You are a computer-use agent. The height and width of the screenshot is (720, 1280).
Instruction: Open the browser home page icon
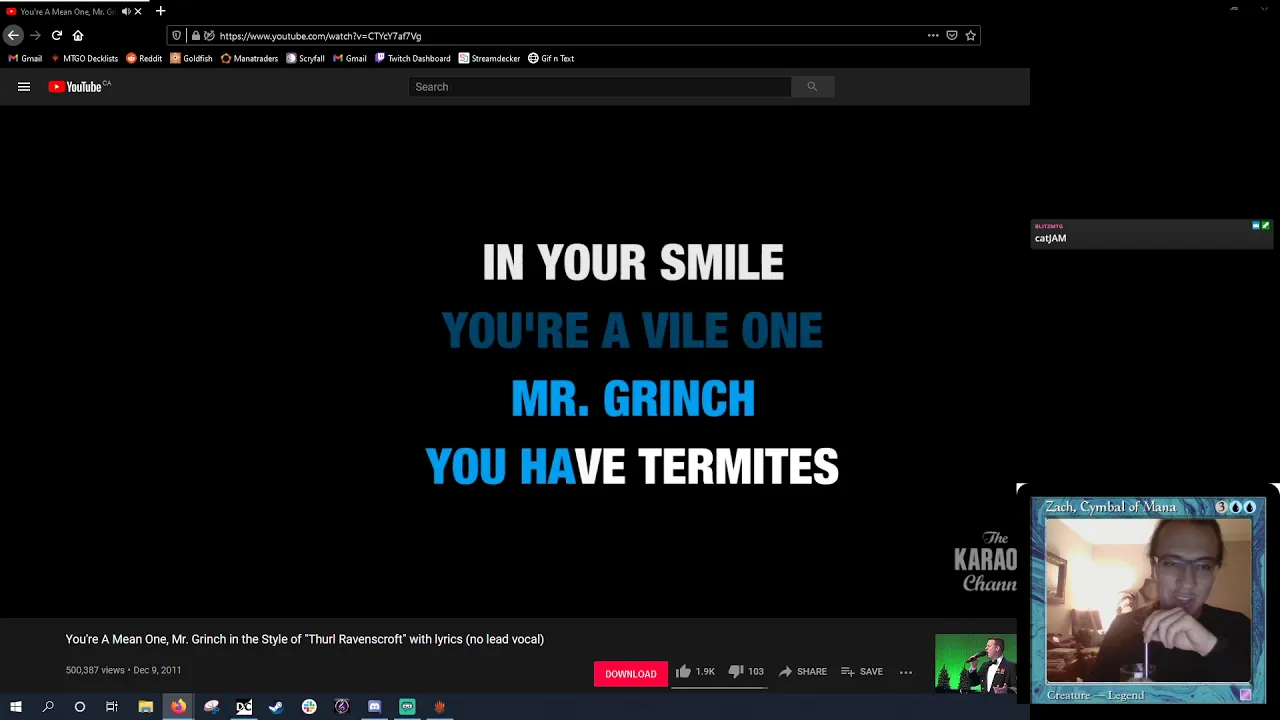[78, 35]
